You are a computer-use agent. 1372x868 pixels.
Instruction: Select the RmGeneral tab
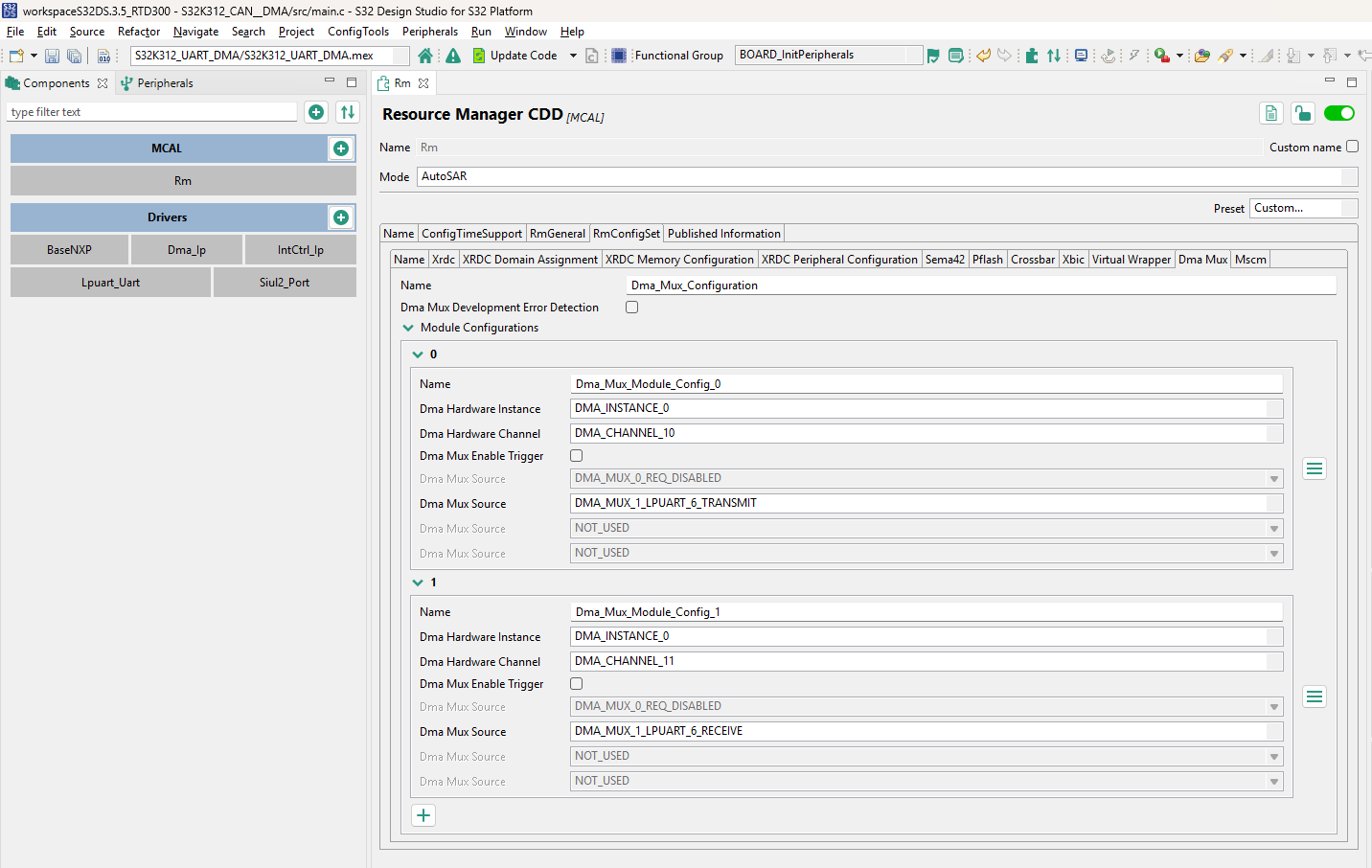click(x=558, y=234)
